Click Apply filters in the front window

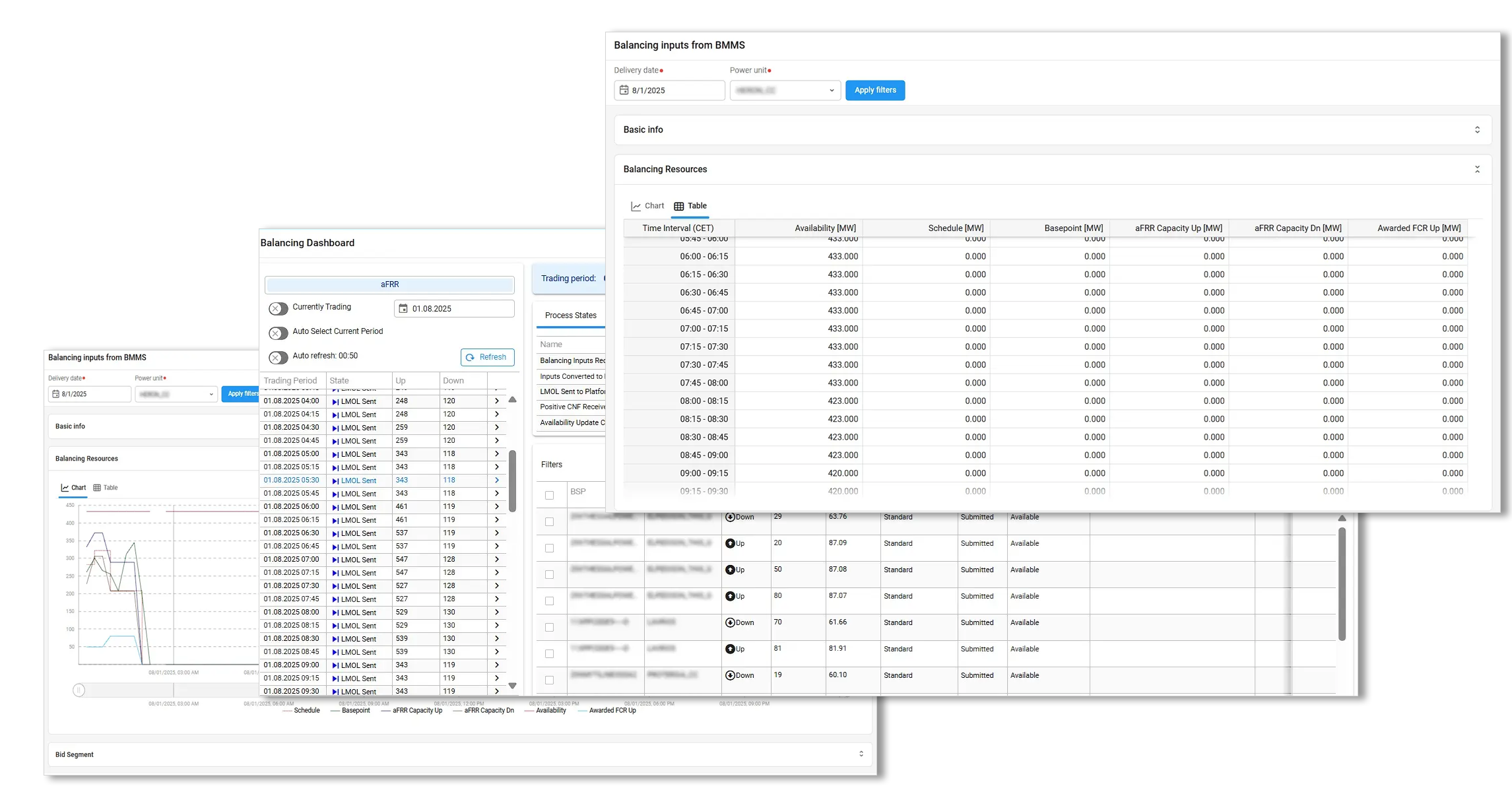click(875, 90)
